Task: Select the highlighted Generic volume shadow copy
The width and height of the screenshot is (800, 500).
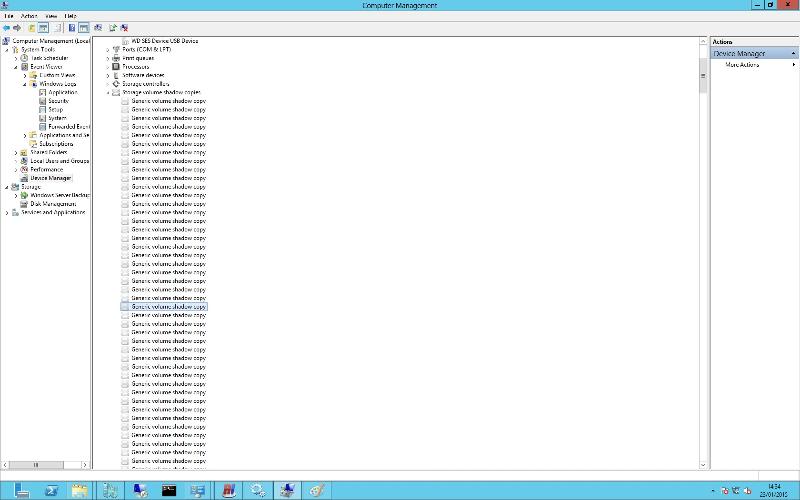Action: click(168, 307)
